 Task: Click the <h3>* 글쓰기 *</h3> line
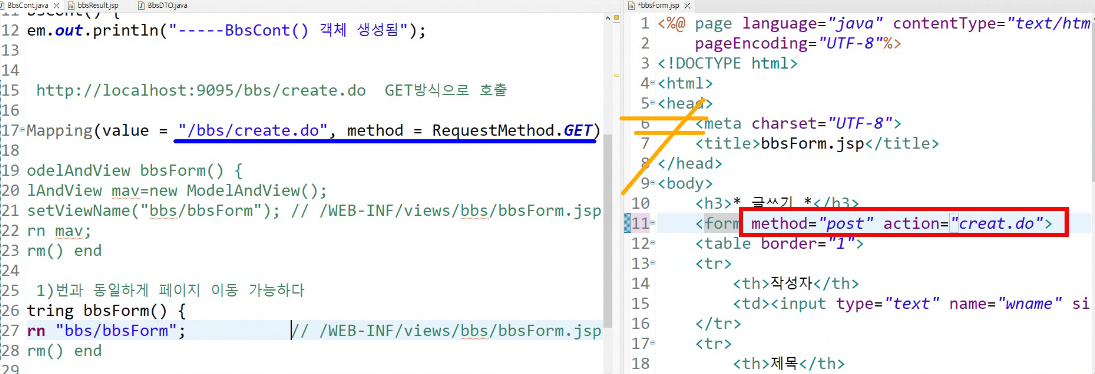[777, 204]
